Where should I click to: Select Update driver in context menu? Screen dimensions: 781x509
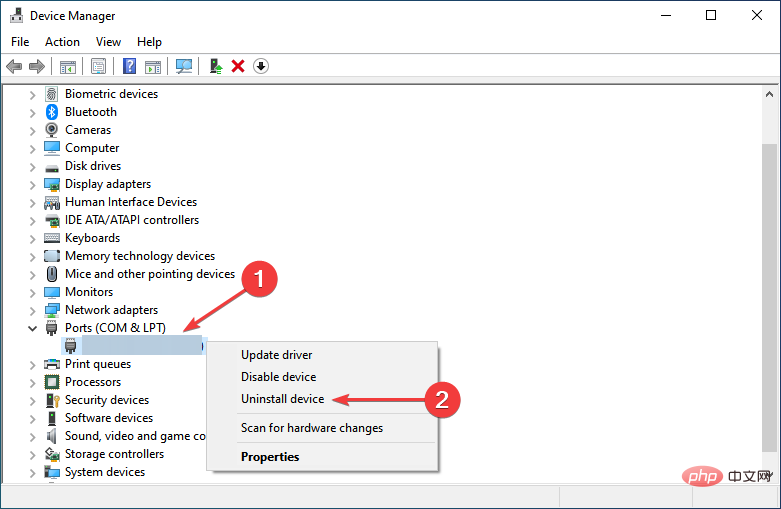click(276, 355)
